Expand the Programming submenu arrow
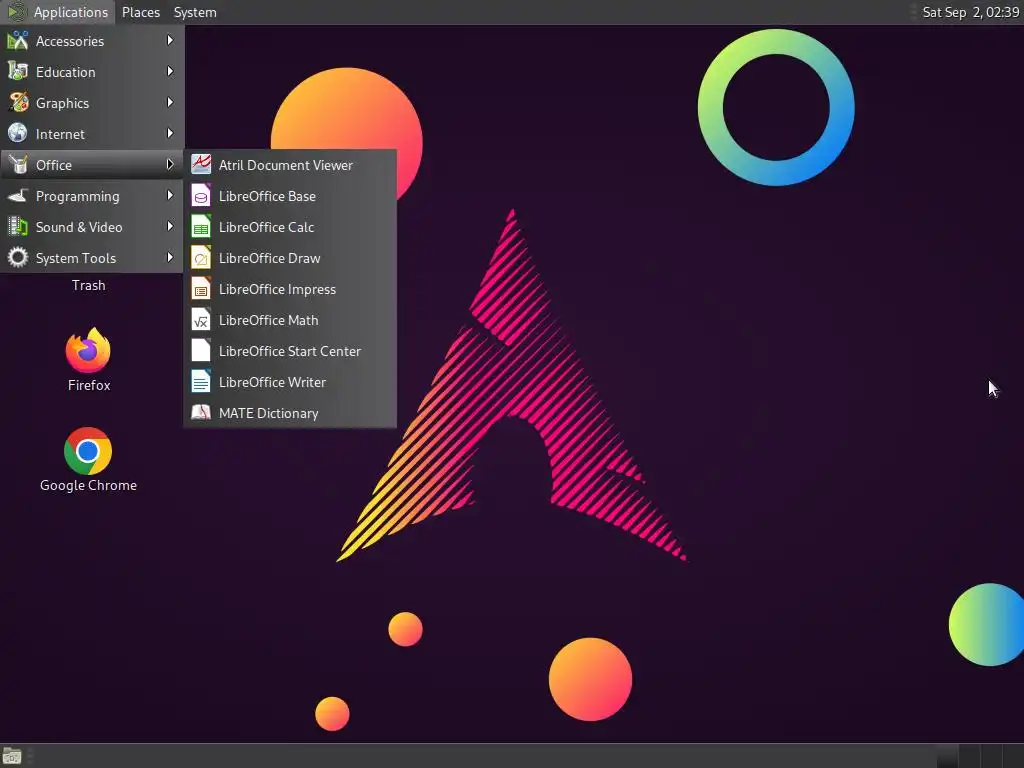 [x=170, y=195]
